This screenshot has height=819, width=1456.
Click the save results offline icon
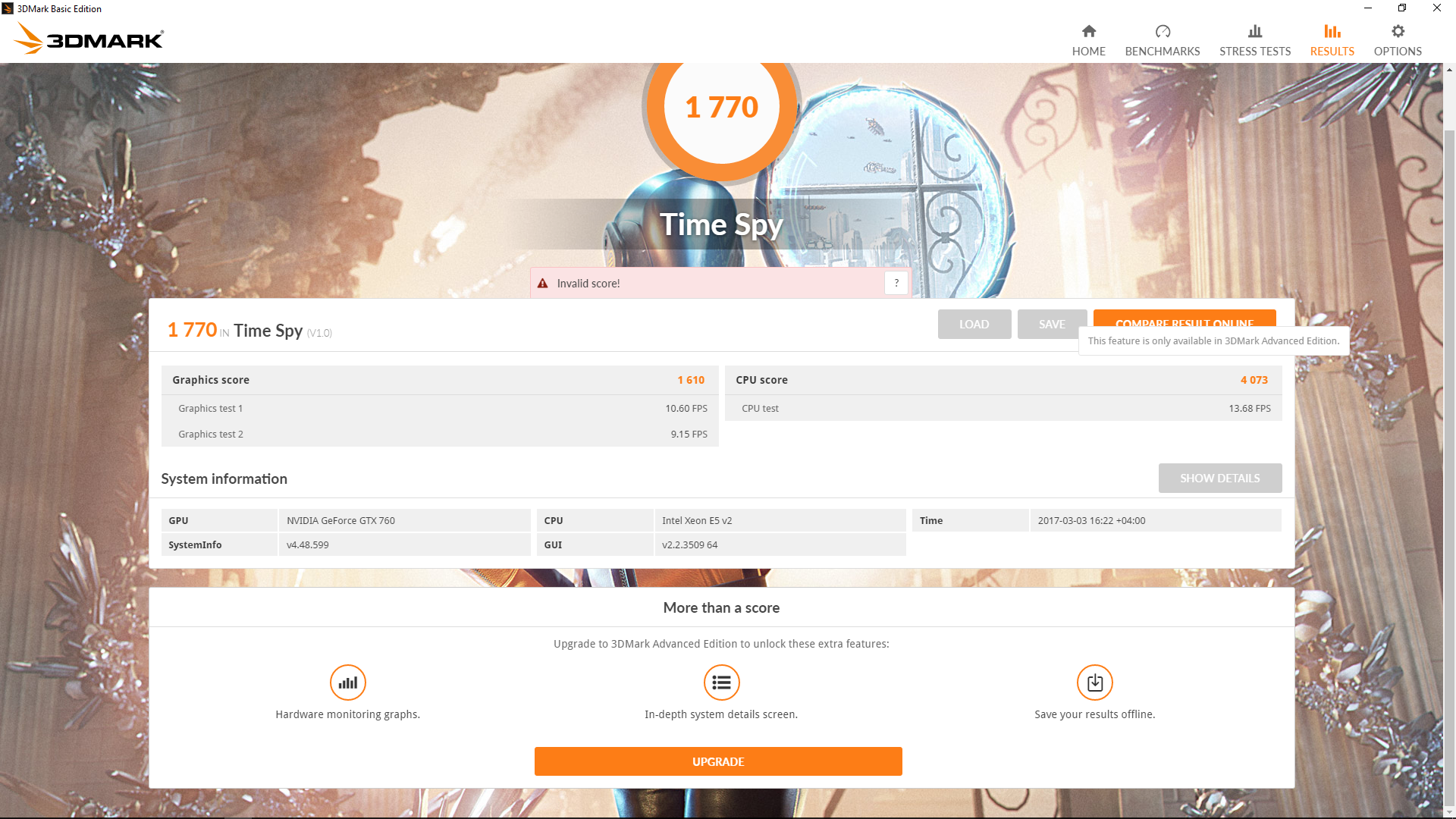point(1095,682)
